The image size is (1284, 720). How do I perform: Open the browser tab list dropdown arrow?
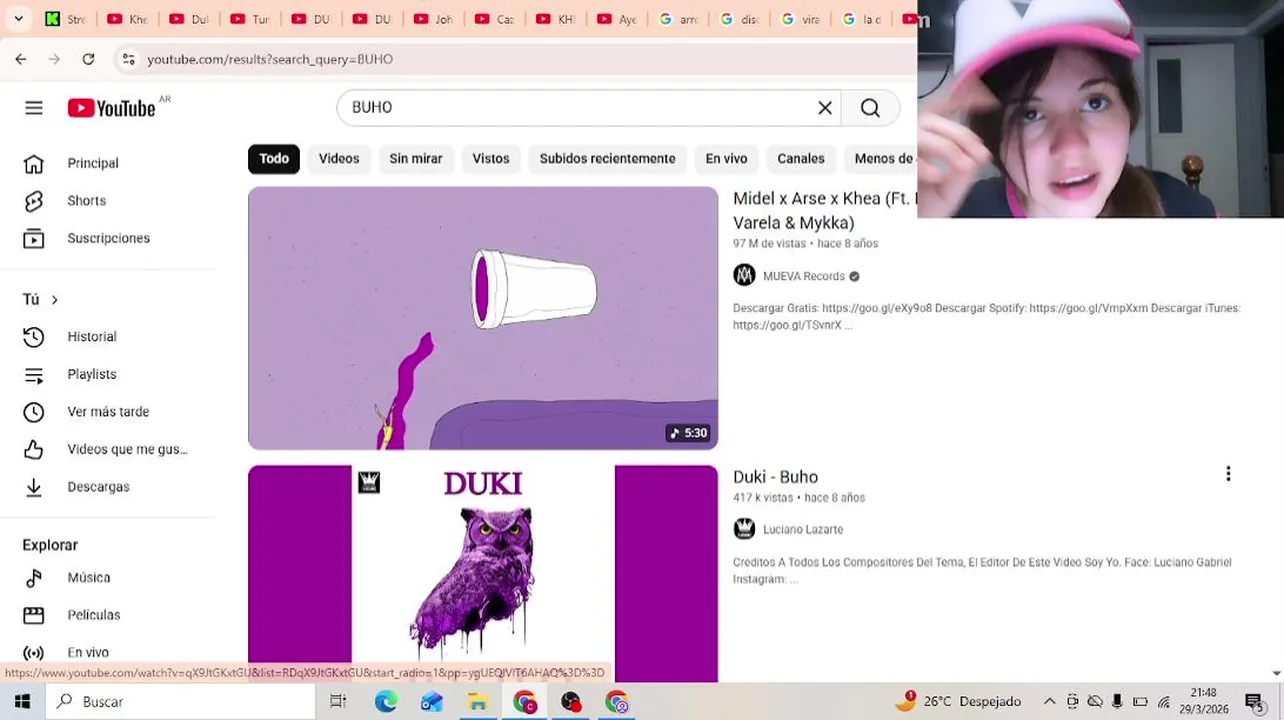pos(18,19)
